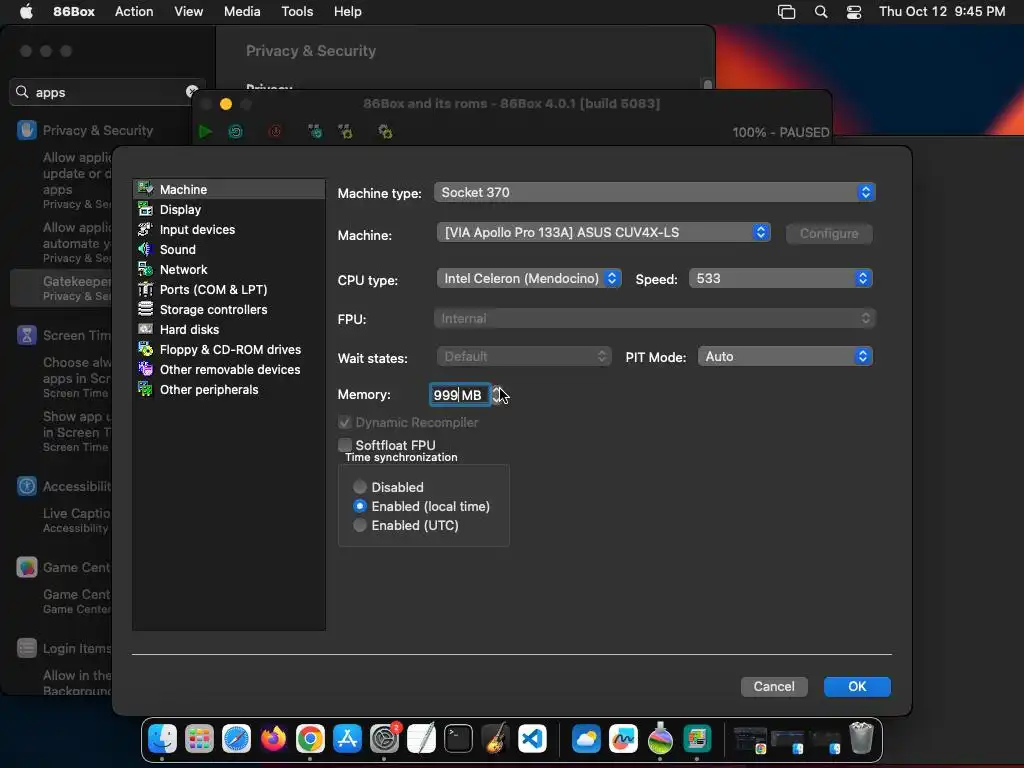This screenshot has width=1024, height=768.
Task: Open the 86Box application menu
Action: click(74, 11)
